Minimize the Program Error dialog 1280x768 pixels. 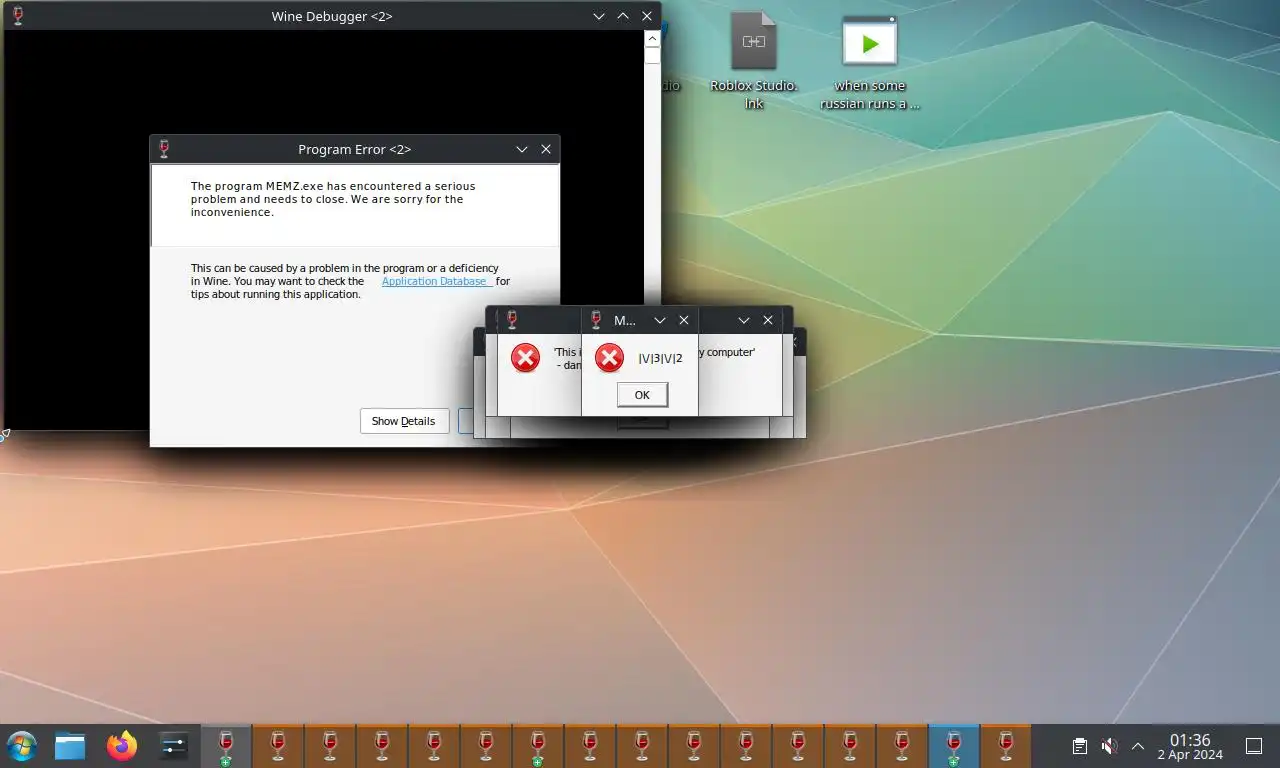coord(522,149)
